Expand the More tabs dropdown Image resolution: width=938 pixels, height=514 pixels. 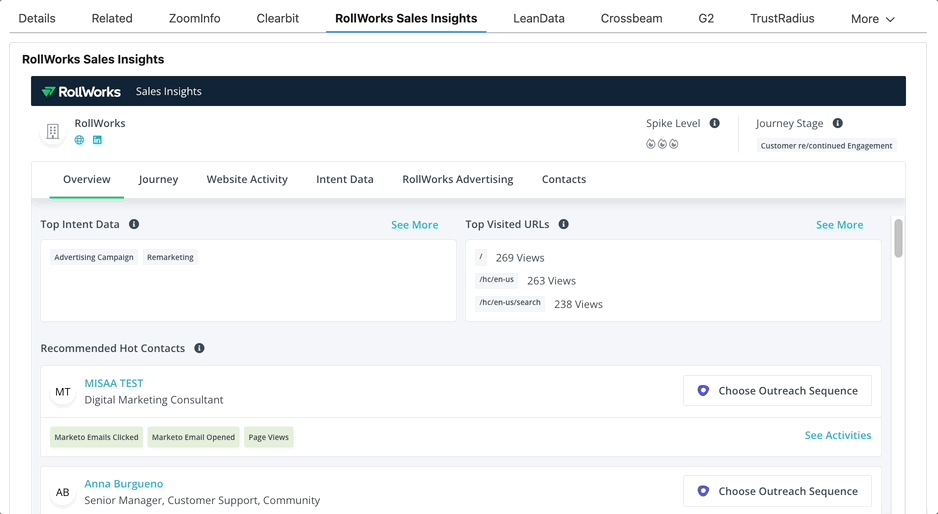click(x=872, y=19)
